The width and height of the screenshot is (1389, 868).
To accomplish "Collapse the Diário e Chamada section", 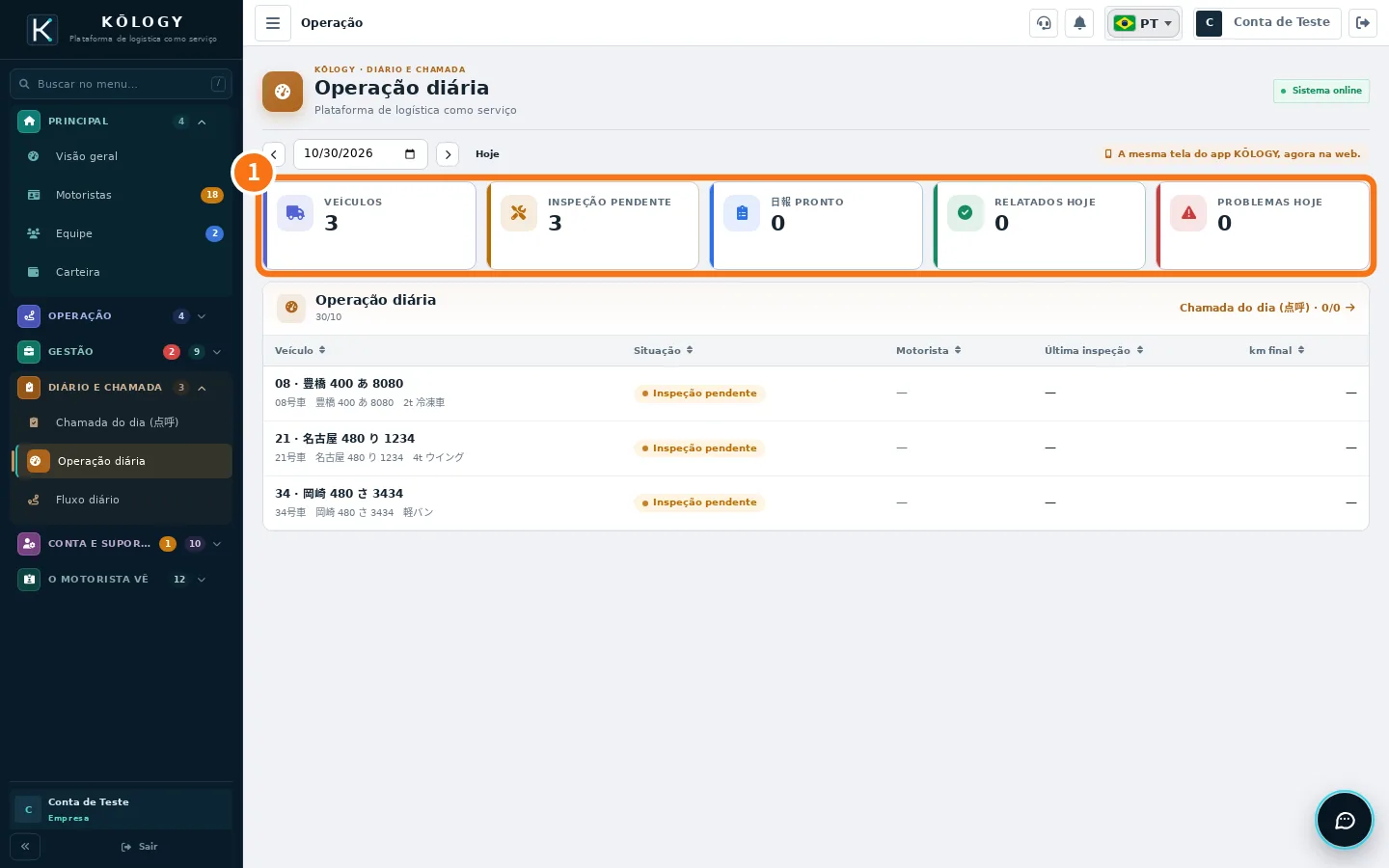I will click(121, 388).
